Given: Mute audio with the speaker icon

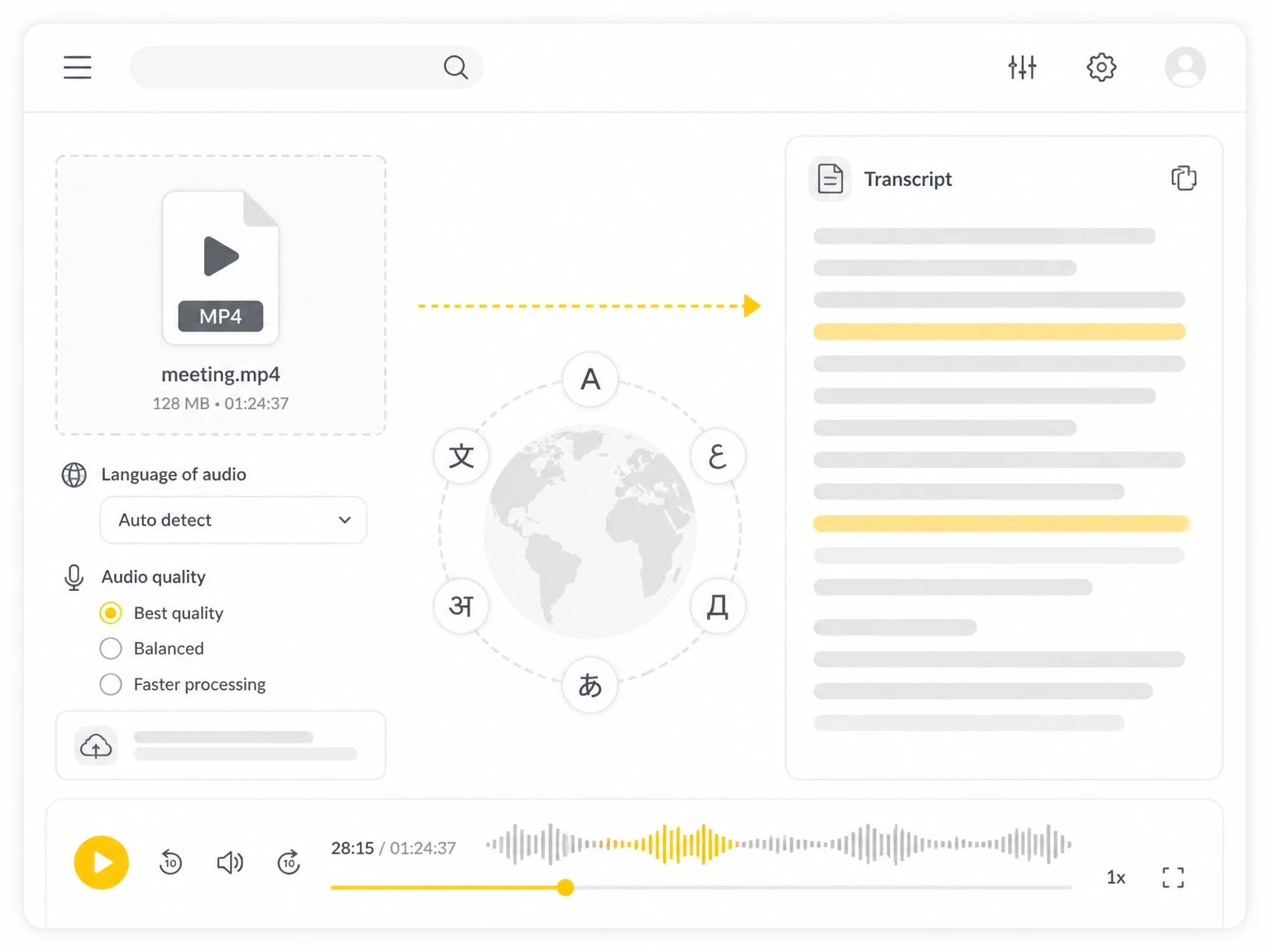Looking at the screenshot, I should tap(230, 863).
